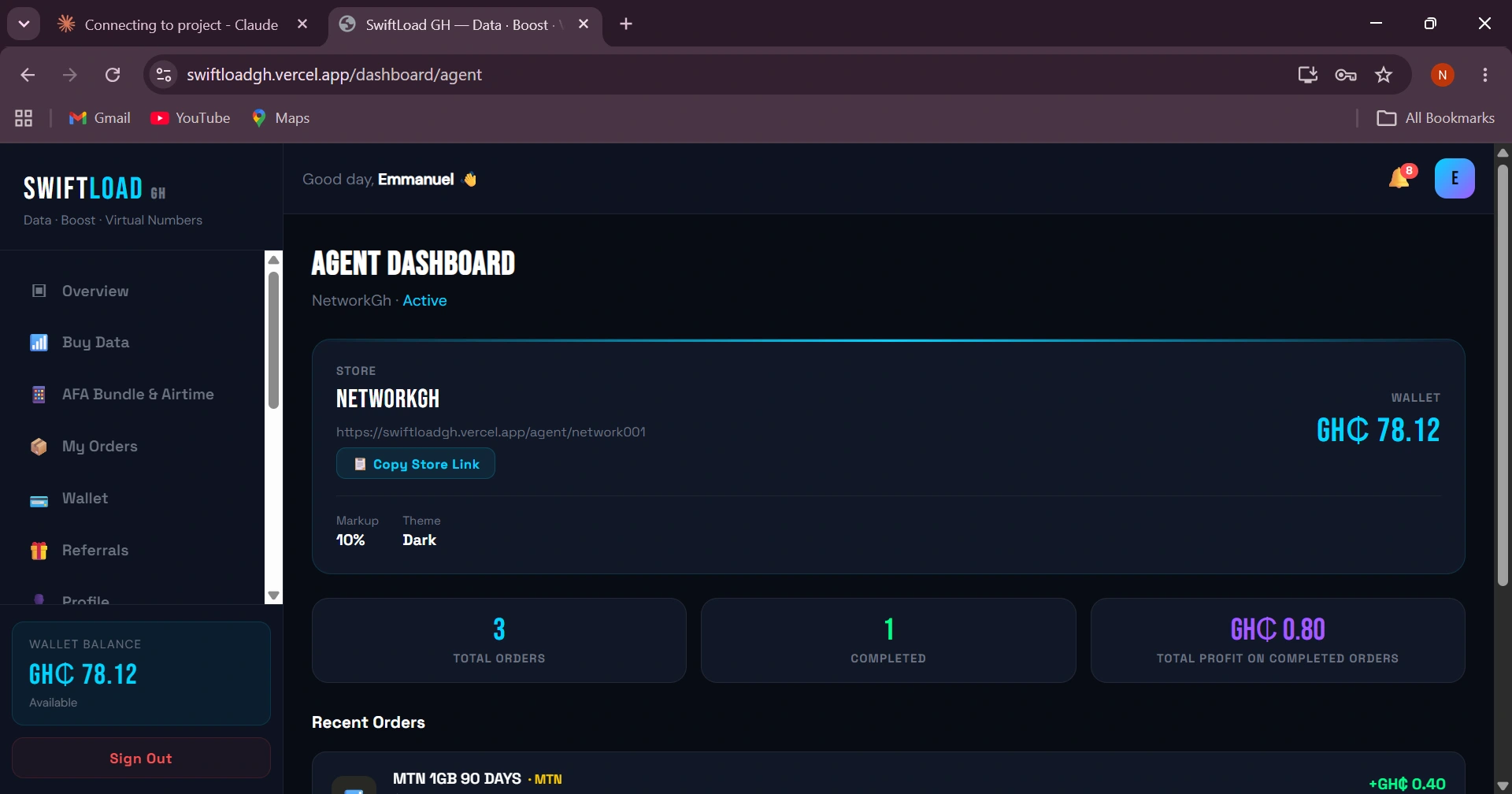Go back with the browser back arrow
Viewport: 1512px width, 794px height.
[28, 75]
